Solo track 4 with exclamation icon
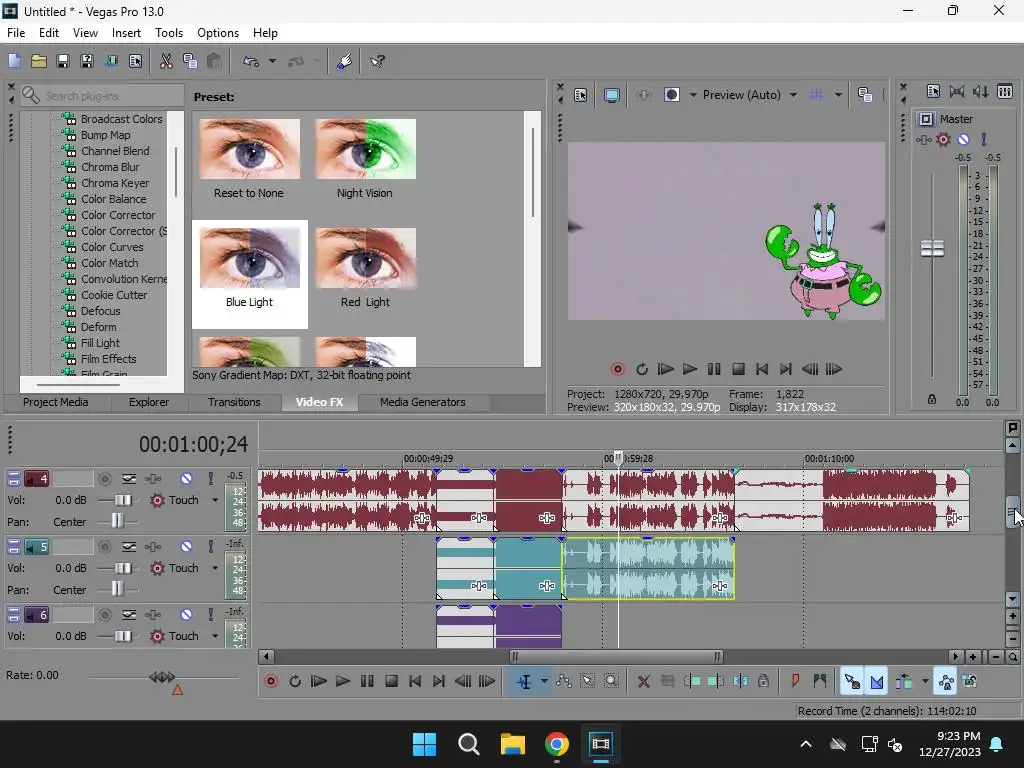This screenshot has width=1024, height=768. [210, 479]
